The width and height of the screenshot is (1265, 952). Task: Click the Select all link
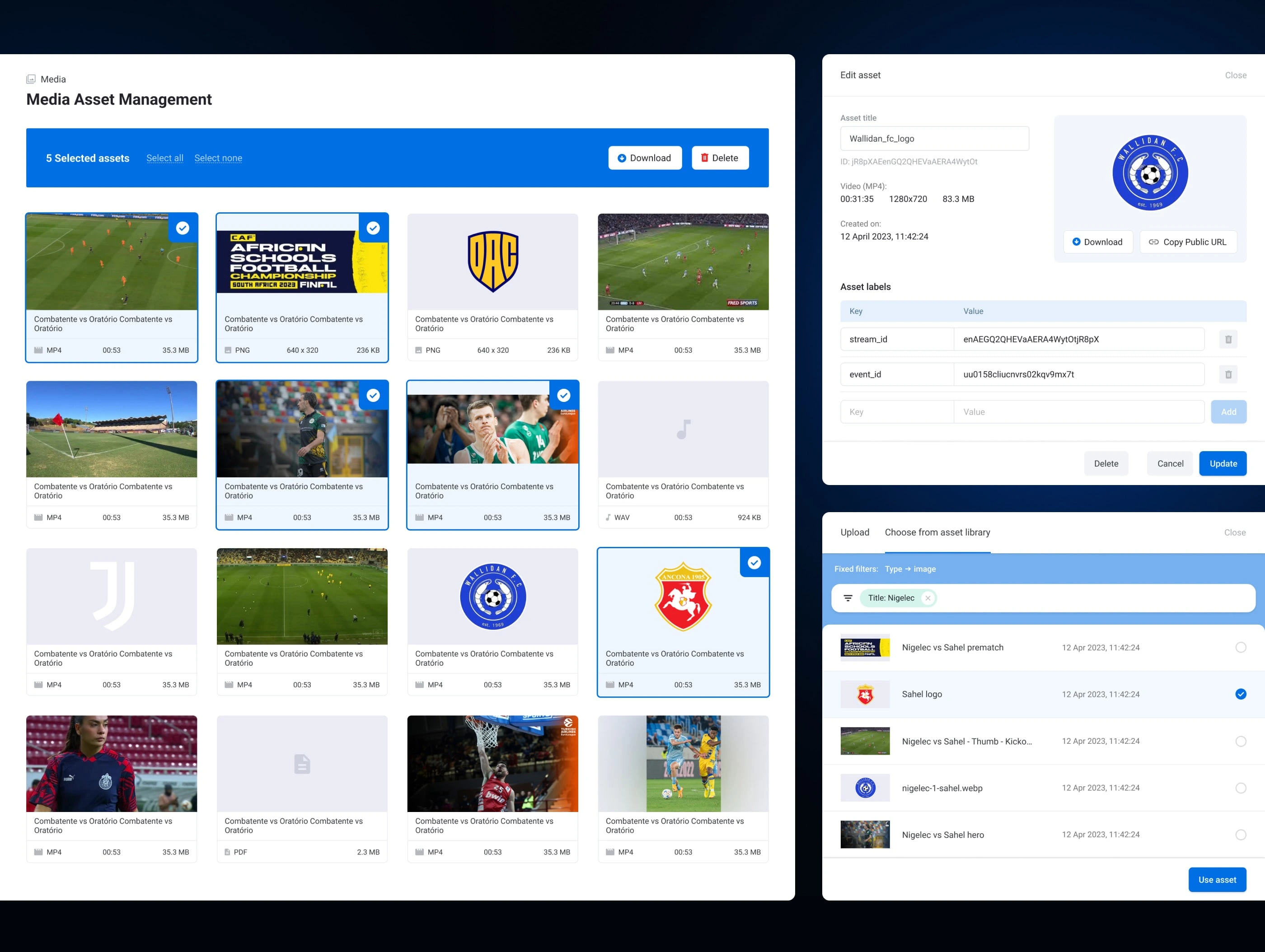click(x=165, y=158)
